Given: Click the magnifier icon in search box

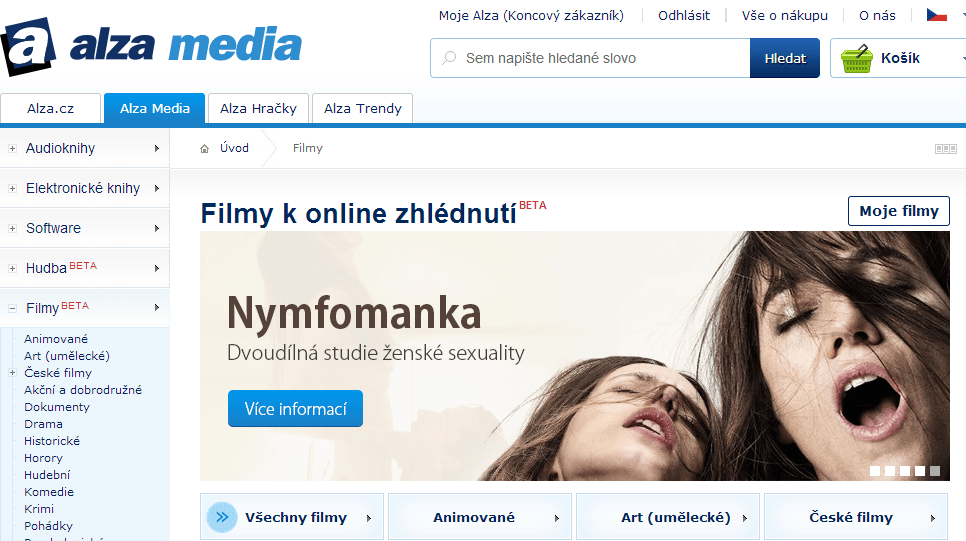Looking at the screenshot, I should point(450,58).
